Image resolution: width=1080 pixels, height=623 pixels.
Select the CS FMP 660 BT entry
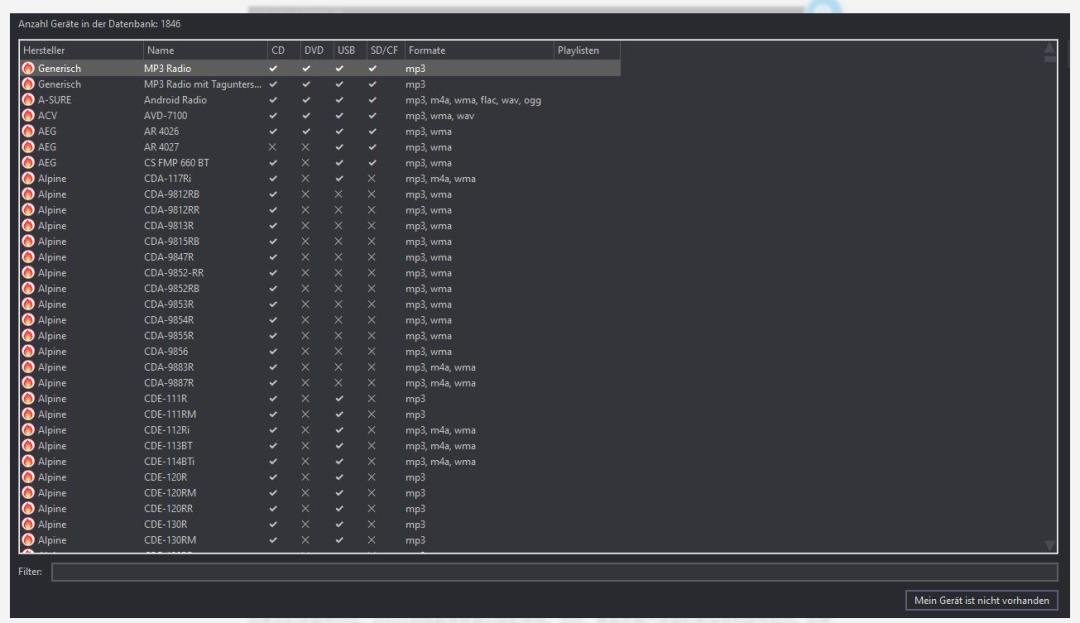(x=176, y=162)
